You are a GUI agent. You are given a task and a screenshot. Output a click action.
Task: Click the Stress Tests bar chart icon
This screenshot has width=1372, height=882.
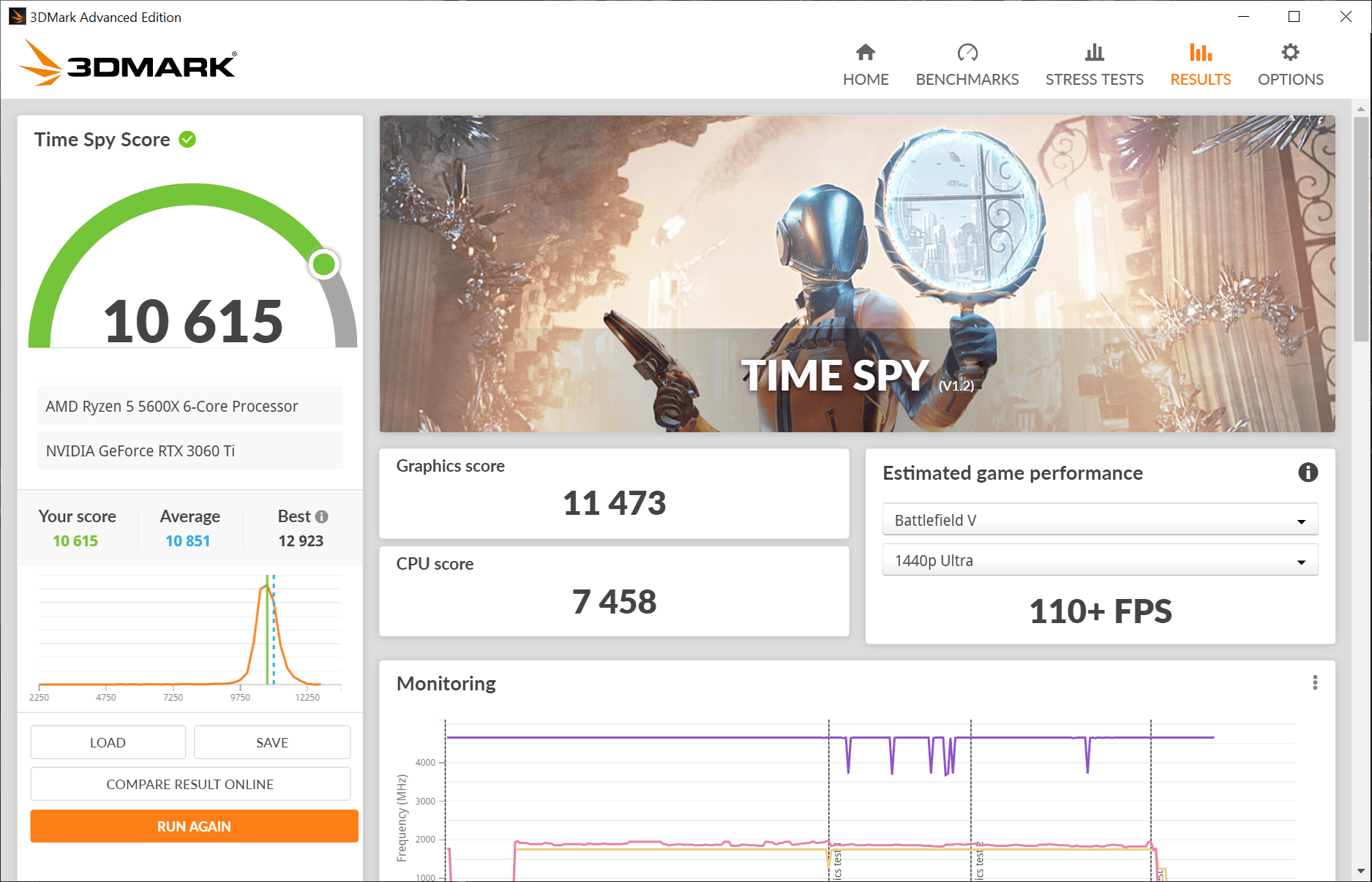point(1094,53)
